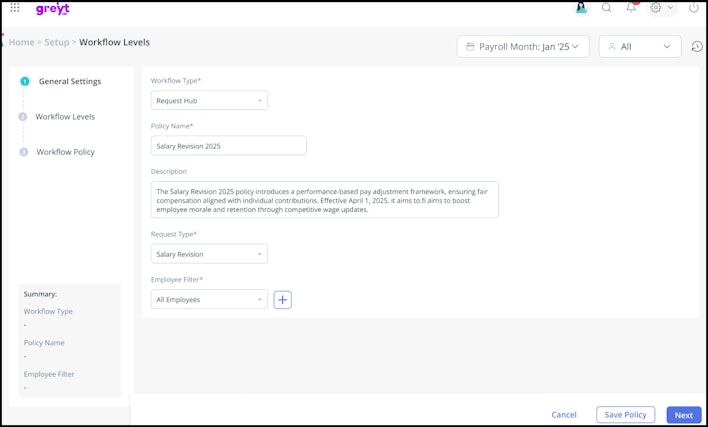Click the Employee Filter summary label
This screenshot has height=427, width=708.
(x=49, y=374)
